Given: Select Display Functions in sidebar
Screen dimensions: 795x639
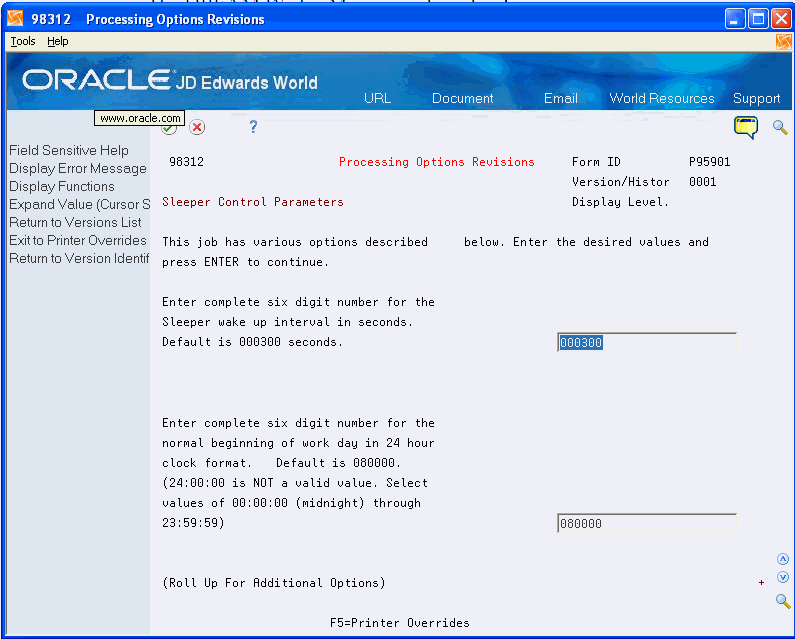Looking at the screenshot, I should 62,186.
